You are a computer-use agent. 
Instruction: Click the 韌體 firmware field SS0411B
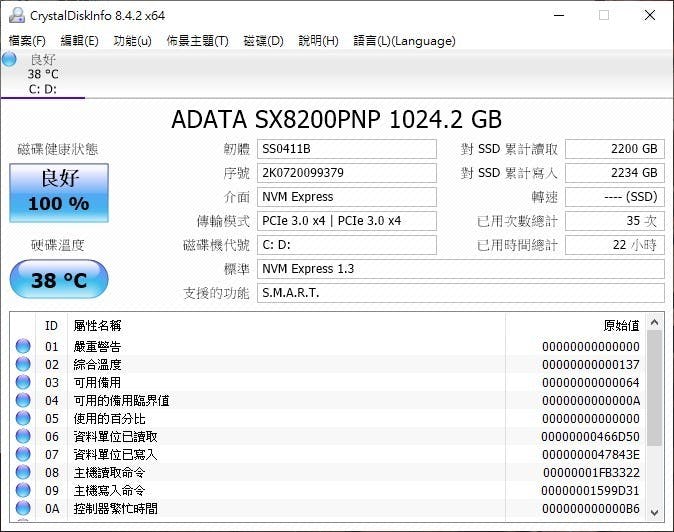tap(346, 149)
